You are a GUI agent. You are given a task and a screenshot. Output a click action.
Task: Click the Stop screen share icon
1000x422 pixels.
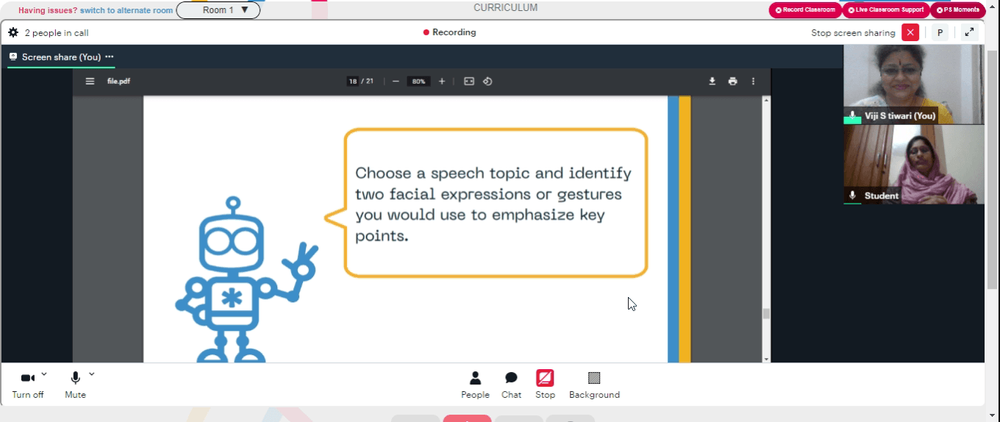pyautogui.click(x=545, y=378)
